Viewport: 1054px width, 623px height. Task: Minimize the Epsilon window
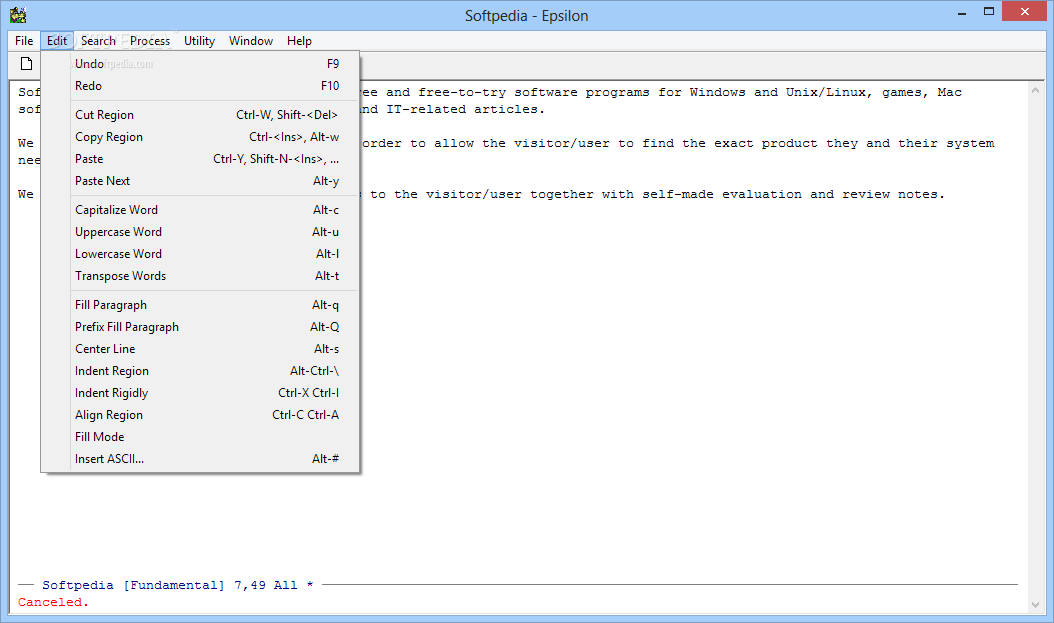pyautogui.click(x=962, y=12)
